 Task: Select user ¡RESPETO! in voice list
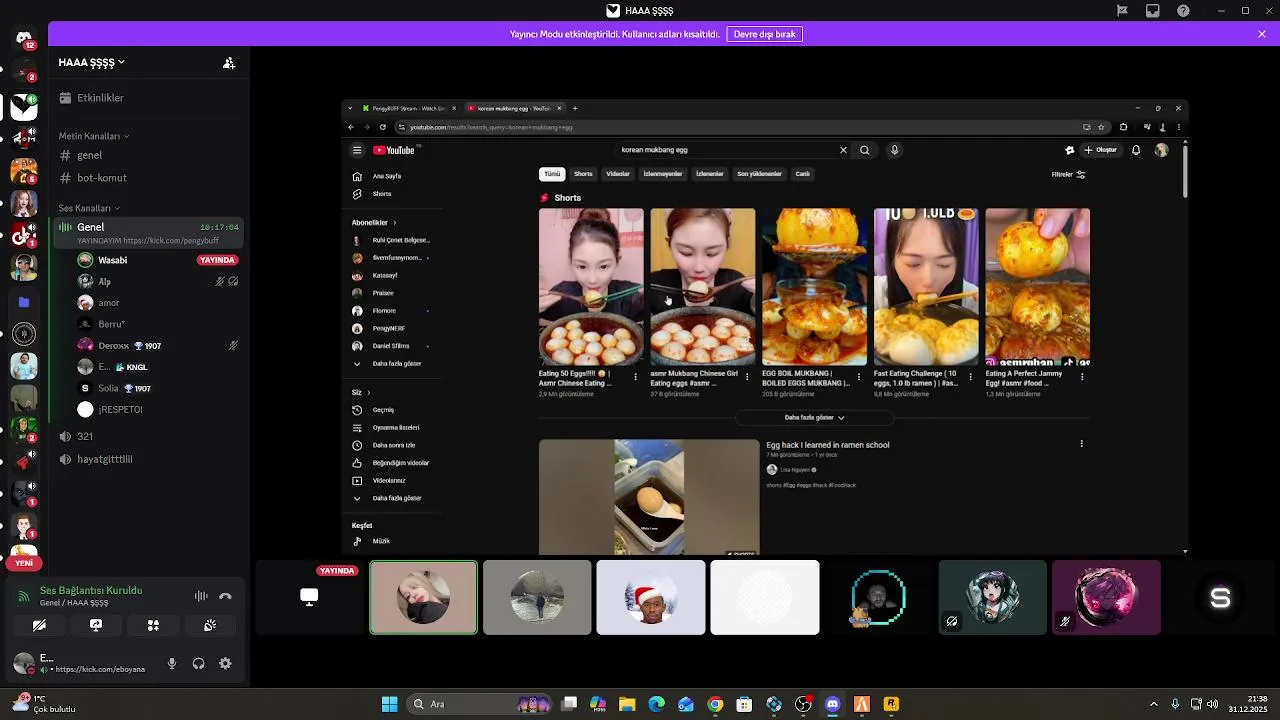click(158, 409)
